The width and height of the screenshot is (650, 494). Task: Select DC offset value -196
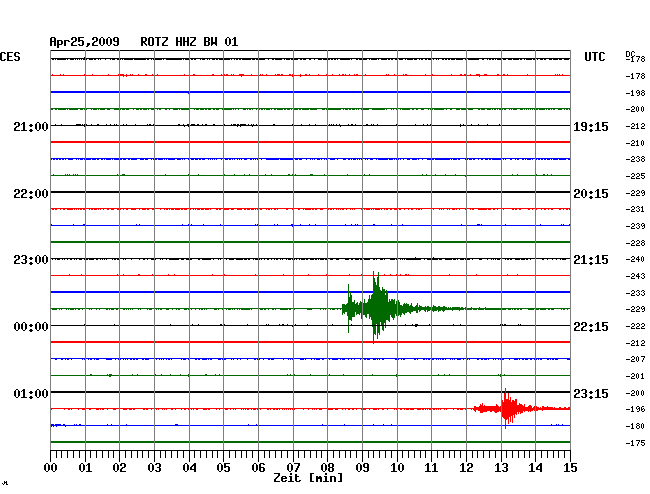pyautogui.click(x=635, y=409)
